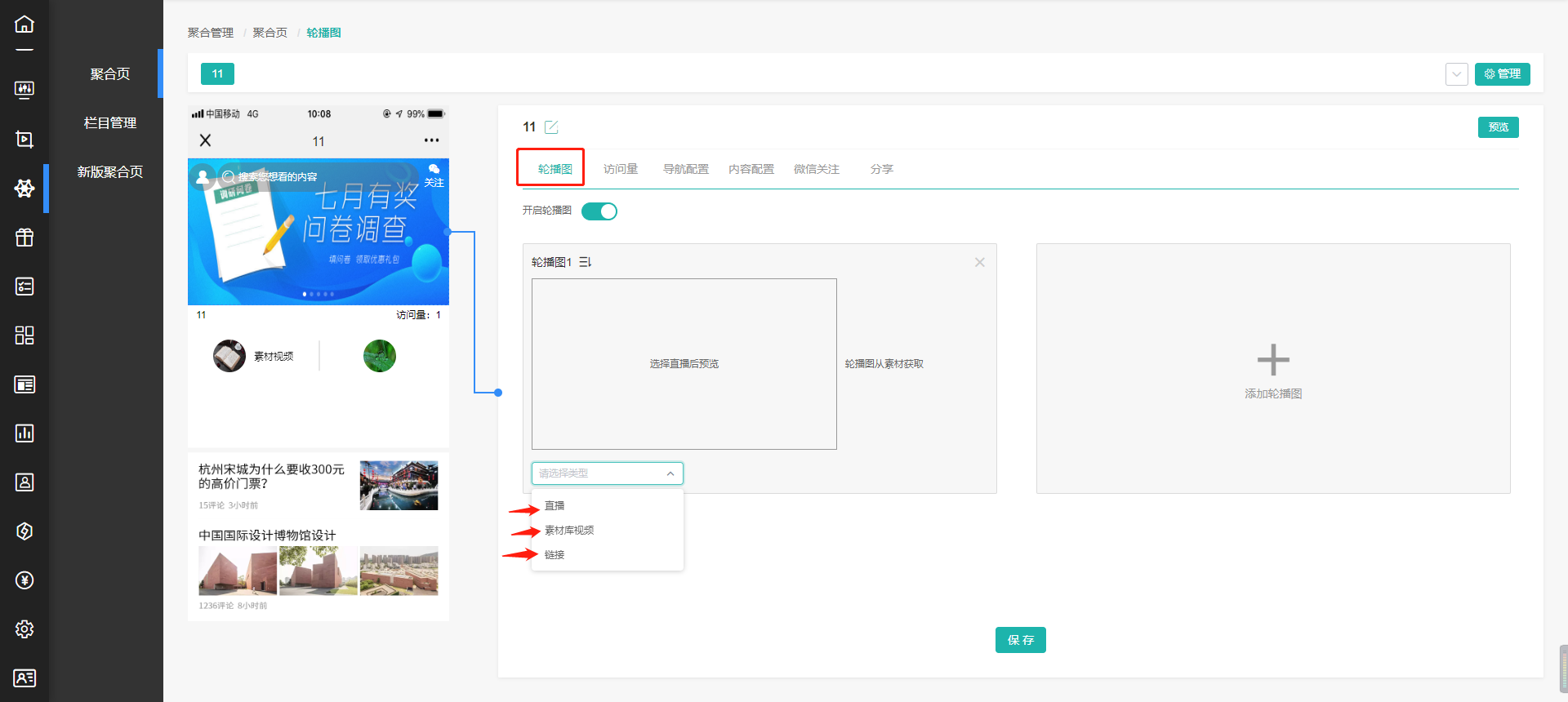
Task: Open the settings gear icon in left rail
Action: click(24, 629)
